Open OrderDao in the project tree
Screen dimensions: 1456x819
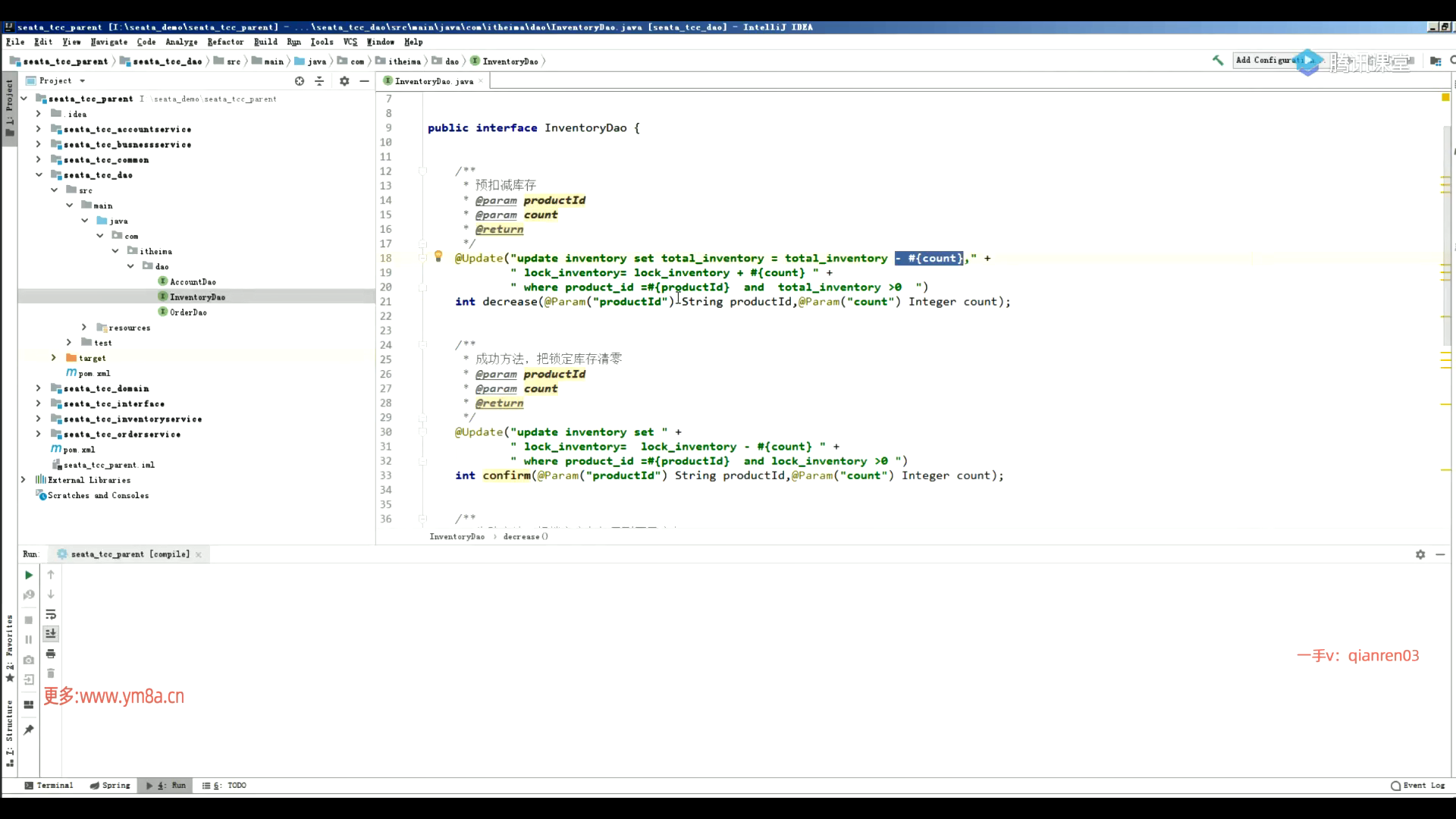tap(188, 312)
